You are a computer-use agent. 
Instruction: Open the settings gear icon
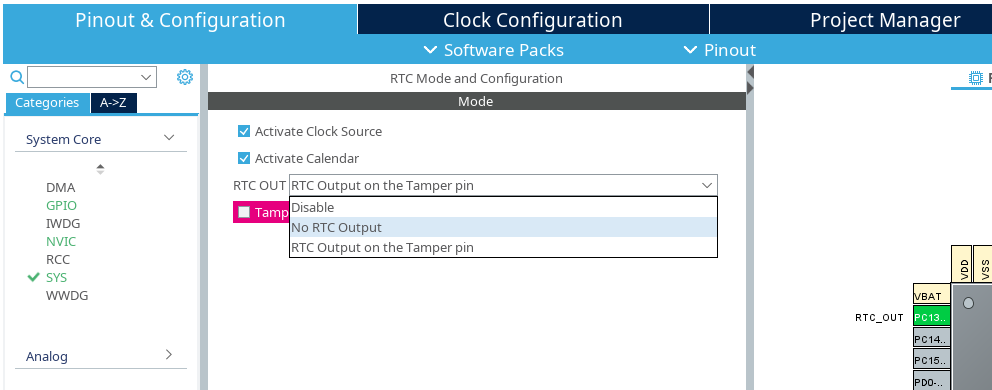point(185,77)
